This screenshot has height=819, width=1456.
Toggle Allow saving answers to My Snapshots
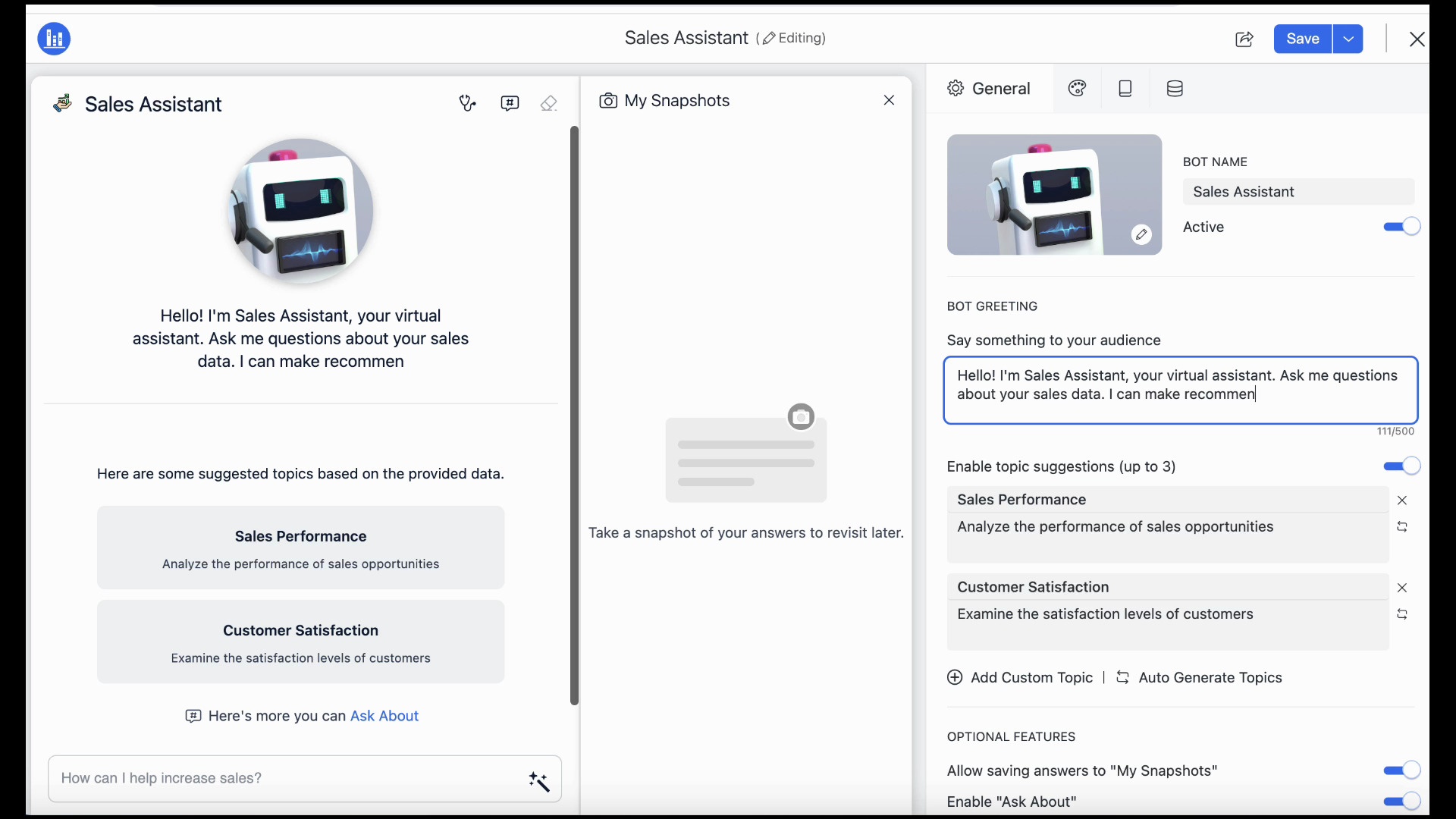pyautogui.click(x=1401, y=770)
